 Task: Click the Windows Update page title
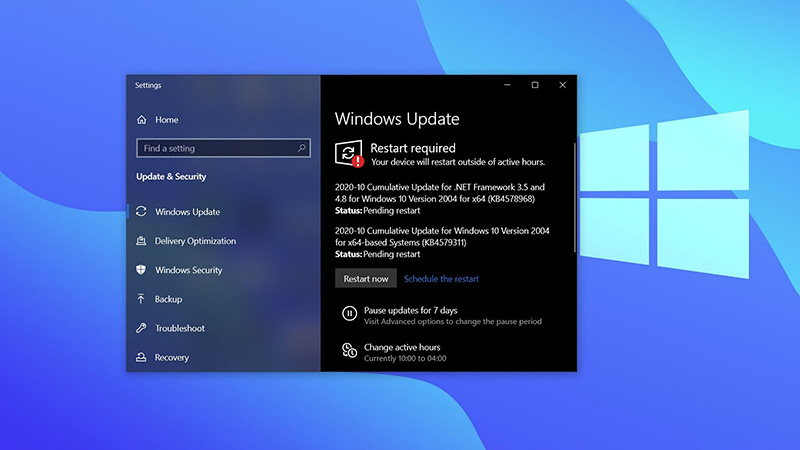397,119
